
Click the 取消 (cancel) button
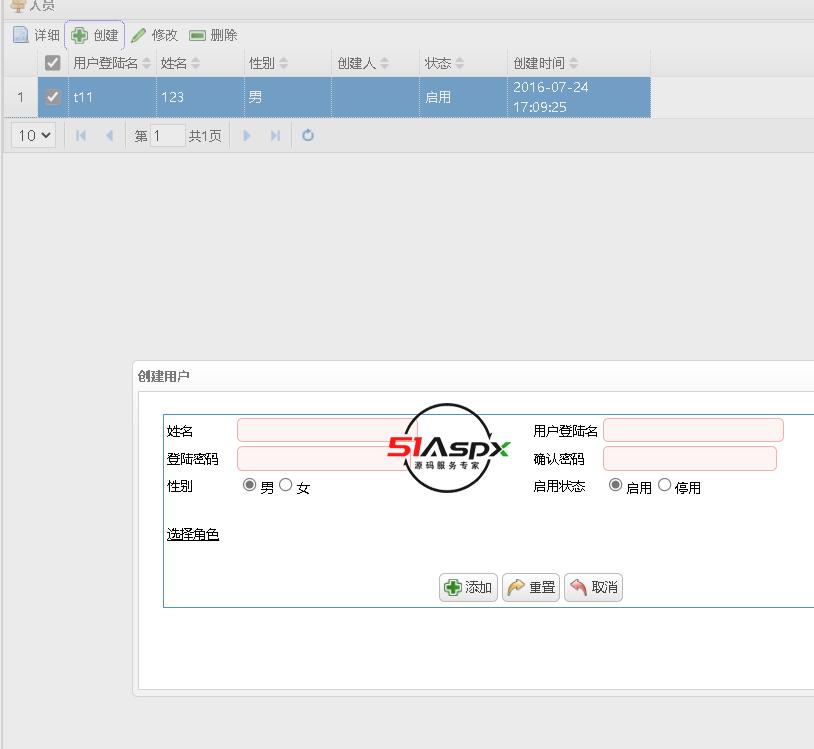(x=593, y=587)
